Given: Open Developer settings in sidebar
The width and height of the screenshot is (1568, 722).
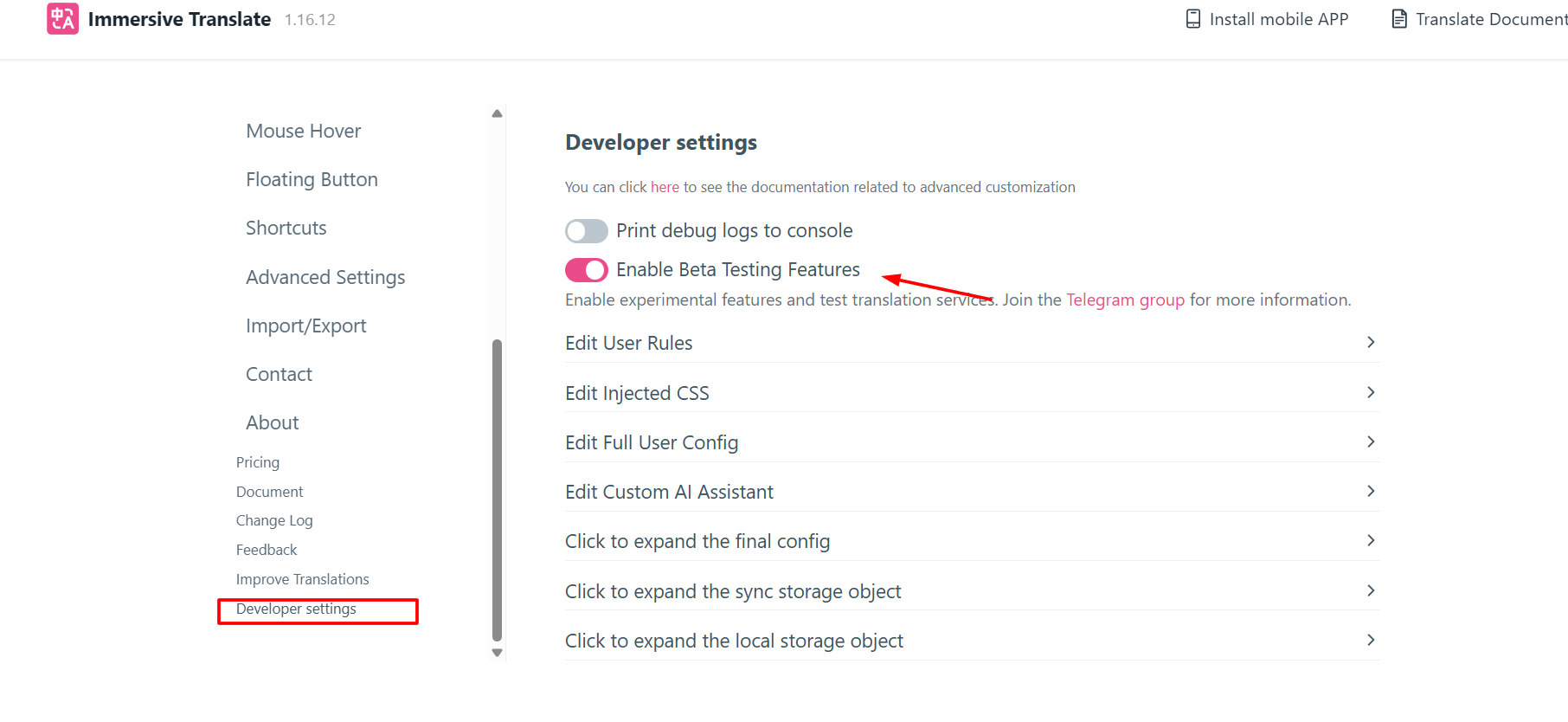Looking at the screenshot, I should (296, 609).
